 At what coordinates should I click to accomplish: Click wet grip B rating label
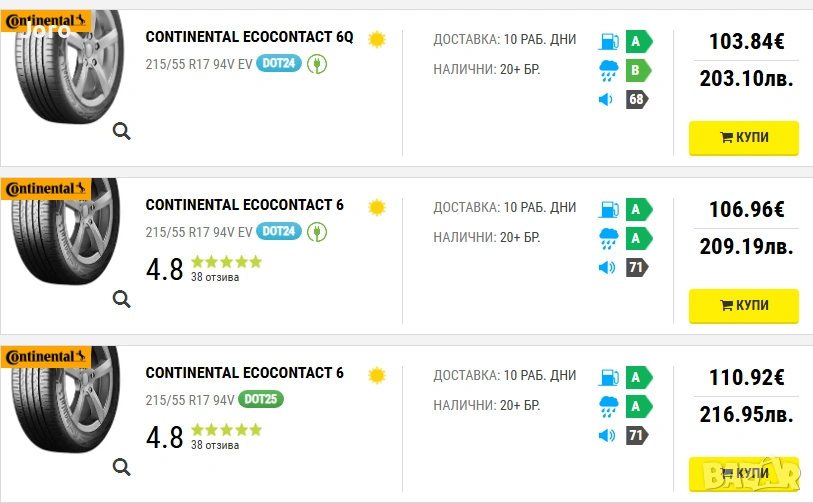click(x=638, y=70)
